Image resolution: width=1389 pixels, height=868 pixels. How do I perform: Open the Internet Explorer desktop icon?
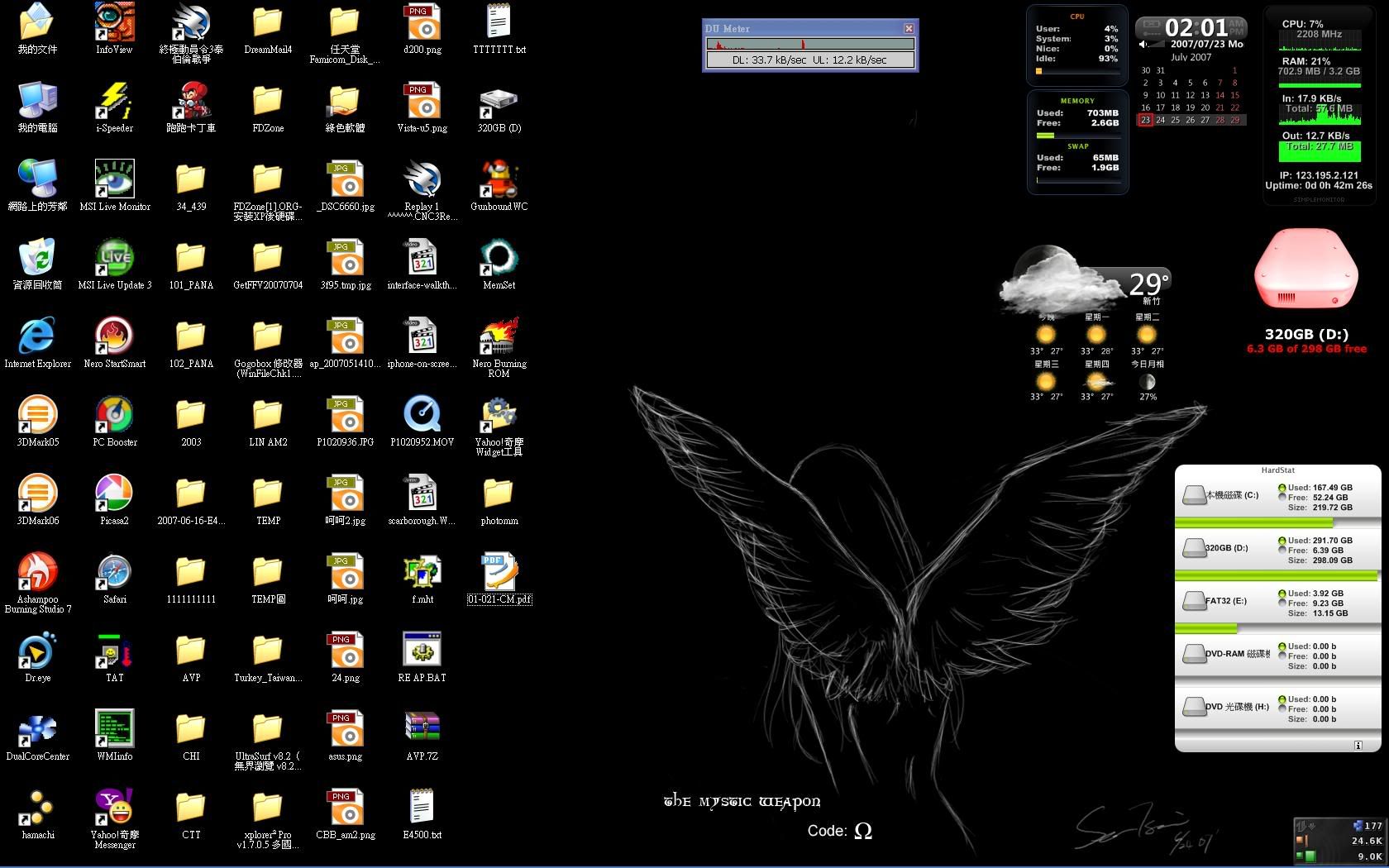(37, 336)
